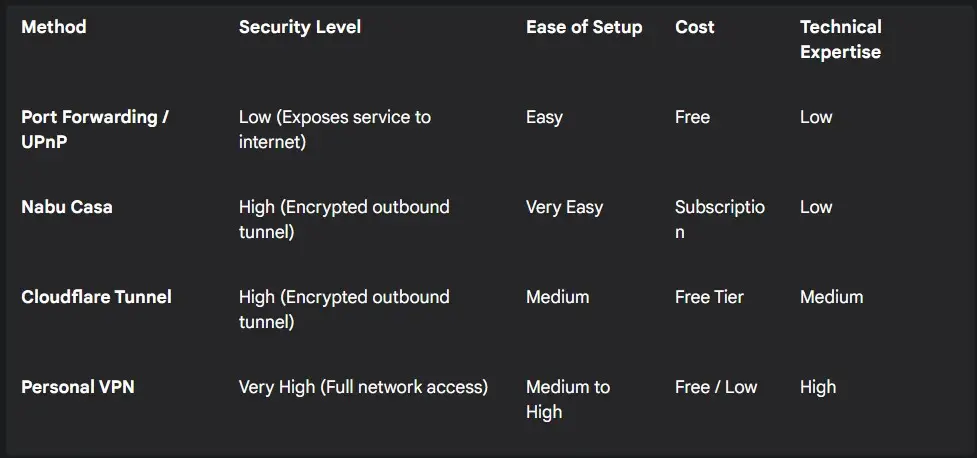Screen dimensions: 977x458
Task: Select the 'Medium to High' setup cell
Action: coord(568,399)
